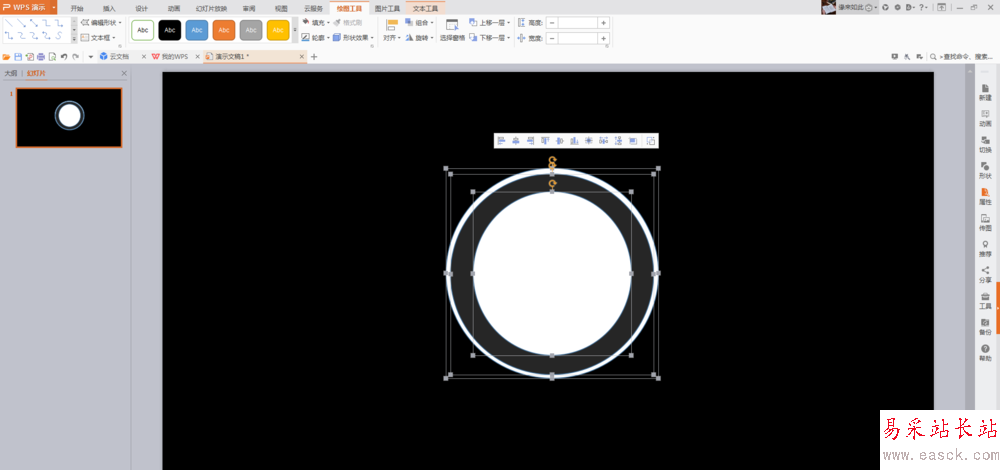Open the 动画 sidebar panel

coord(985,119)
